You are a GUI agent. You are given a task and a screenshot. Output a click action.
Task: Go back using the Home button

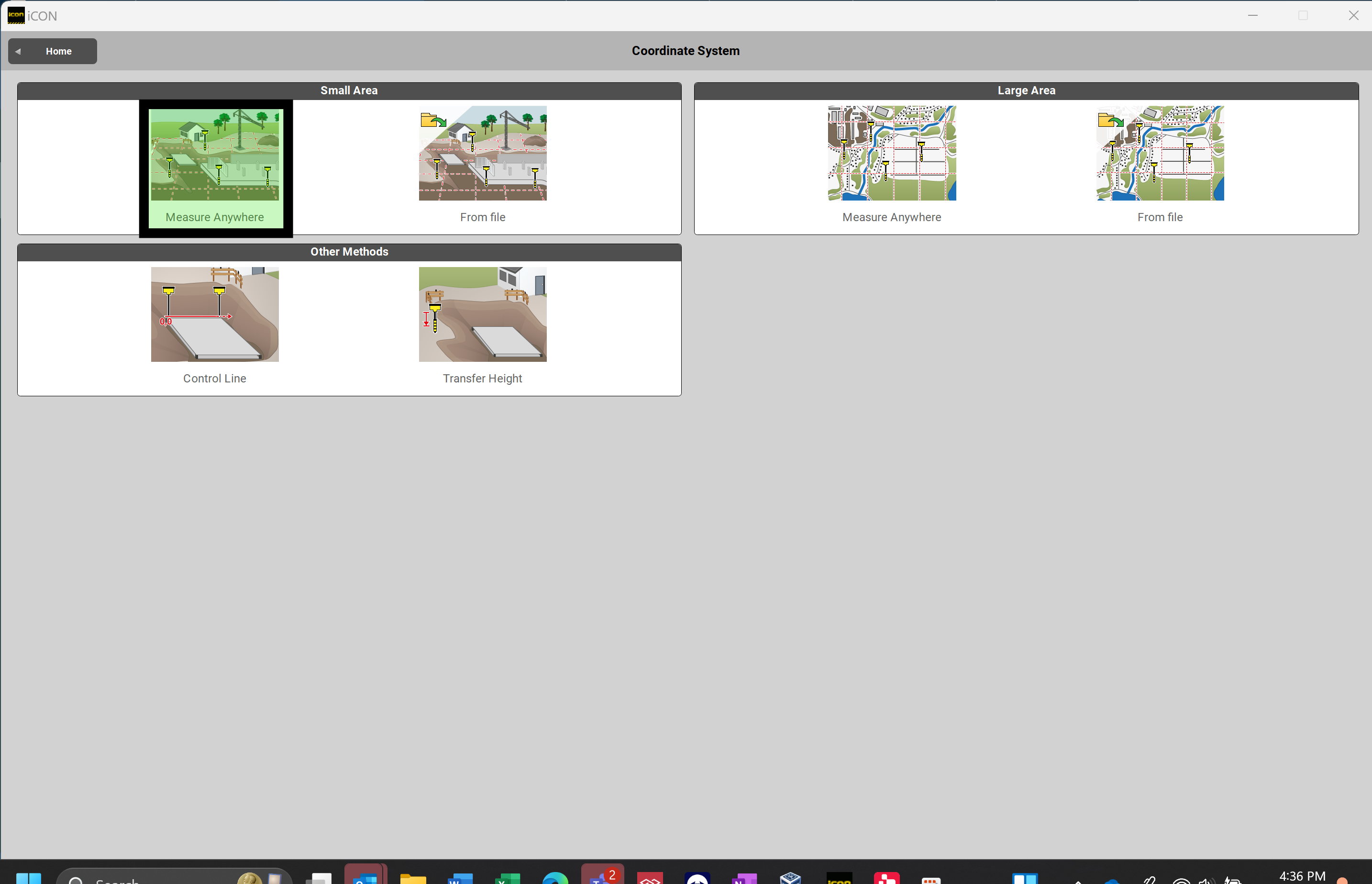52,51
